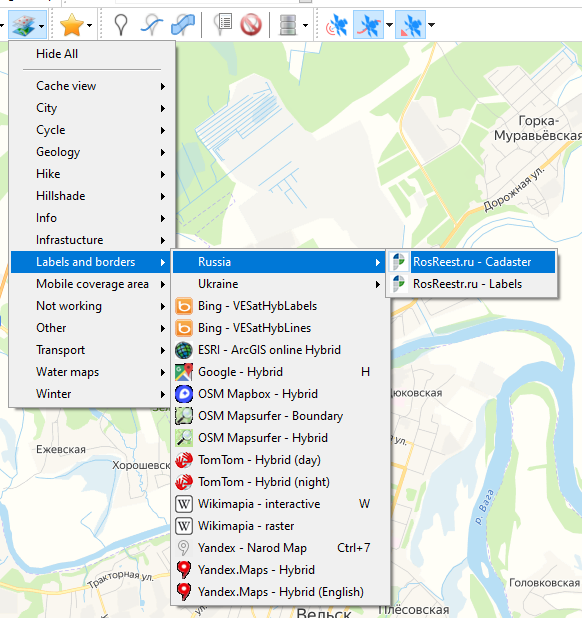Click OSM Mapsurfer Hybrid magnifier icon
Image resolution: width=582 pixels, height=618 pixels.
click(184, 438)
